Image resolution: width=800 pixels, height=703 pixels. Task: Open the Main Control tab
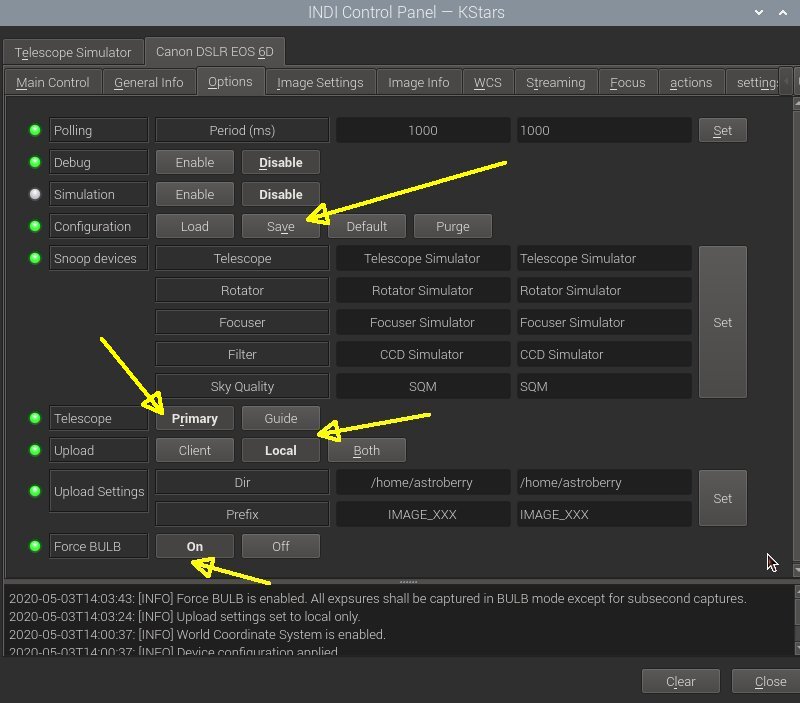(x=53, y=82)
